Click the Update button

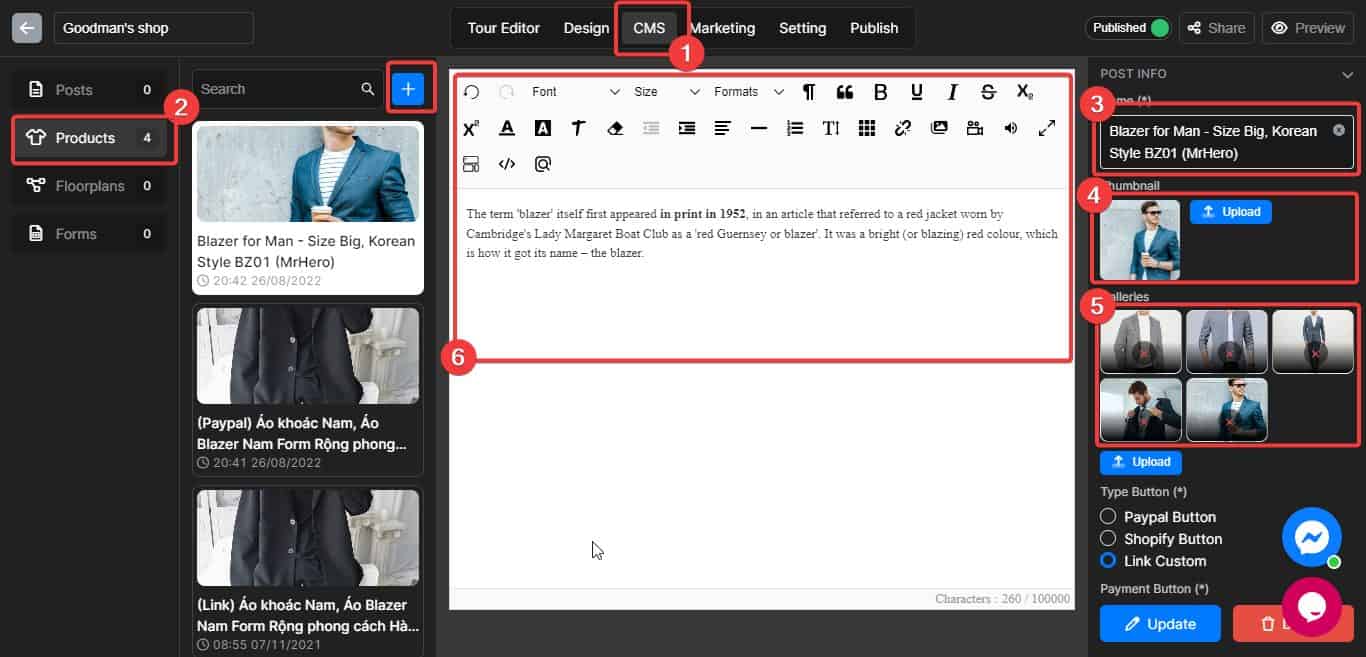click(x=1160, y=624)
